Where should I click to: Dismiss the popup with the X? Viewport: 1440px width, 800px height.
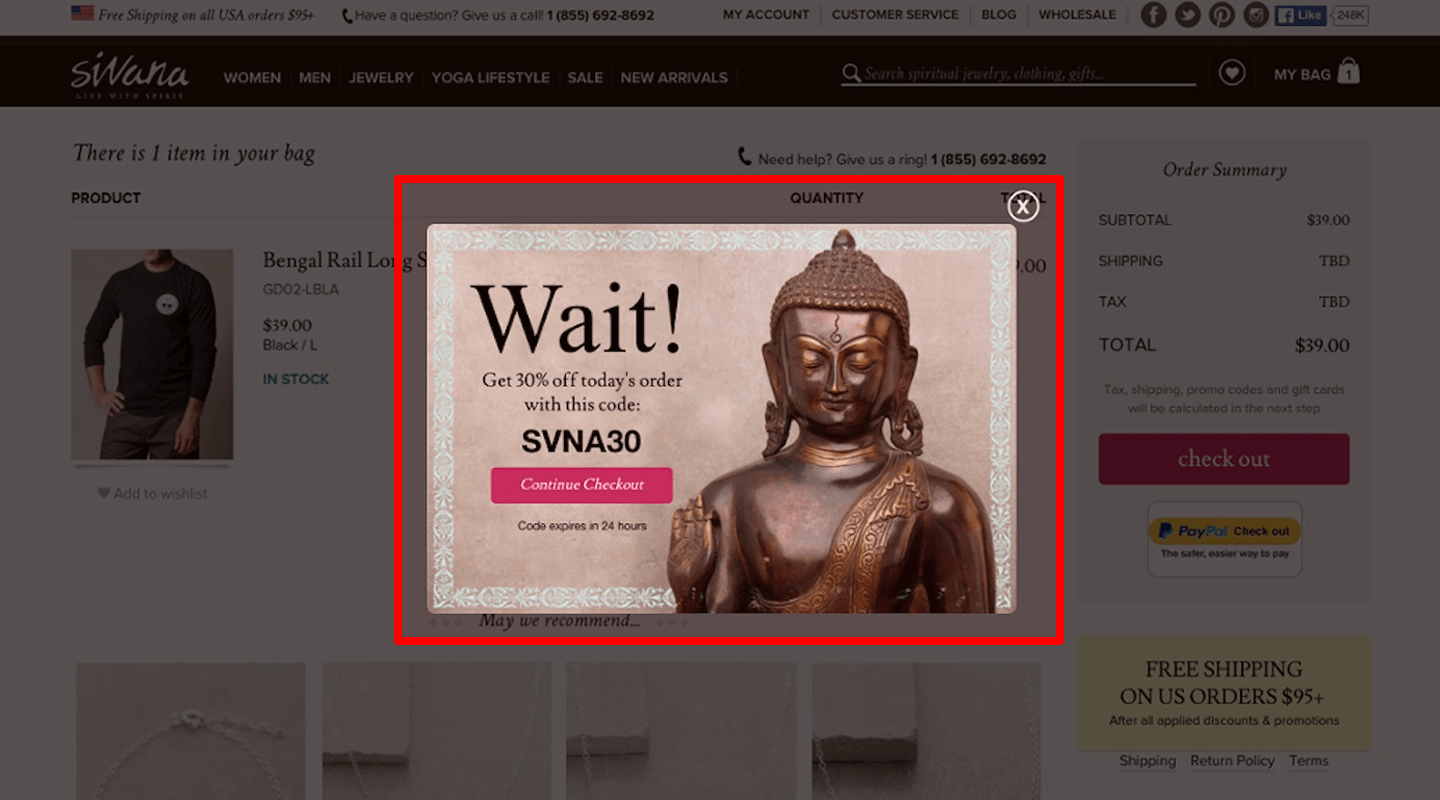click(1023, 206)
